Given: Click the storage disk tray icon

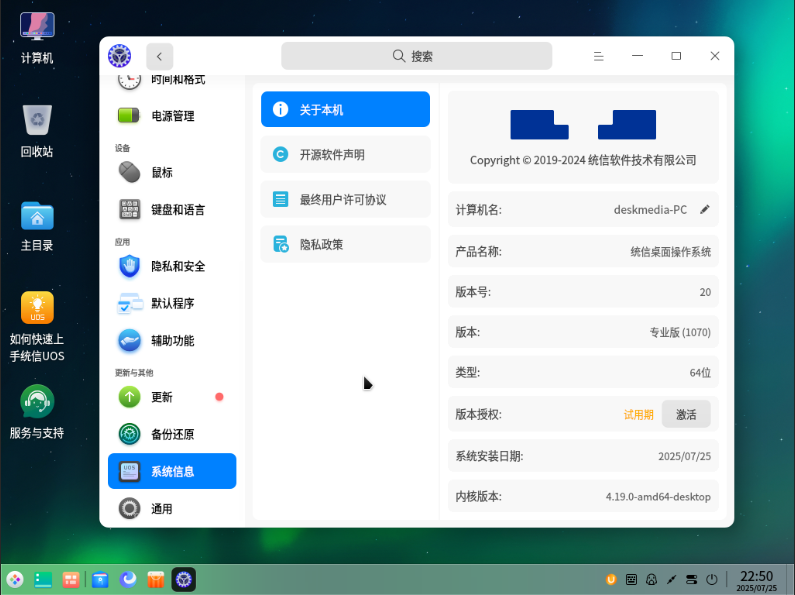Looking at the screenshot, I should (692, 579).
